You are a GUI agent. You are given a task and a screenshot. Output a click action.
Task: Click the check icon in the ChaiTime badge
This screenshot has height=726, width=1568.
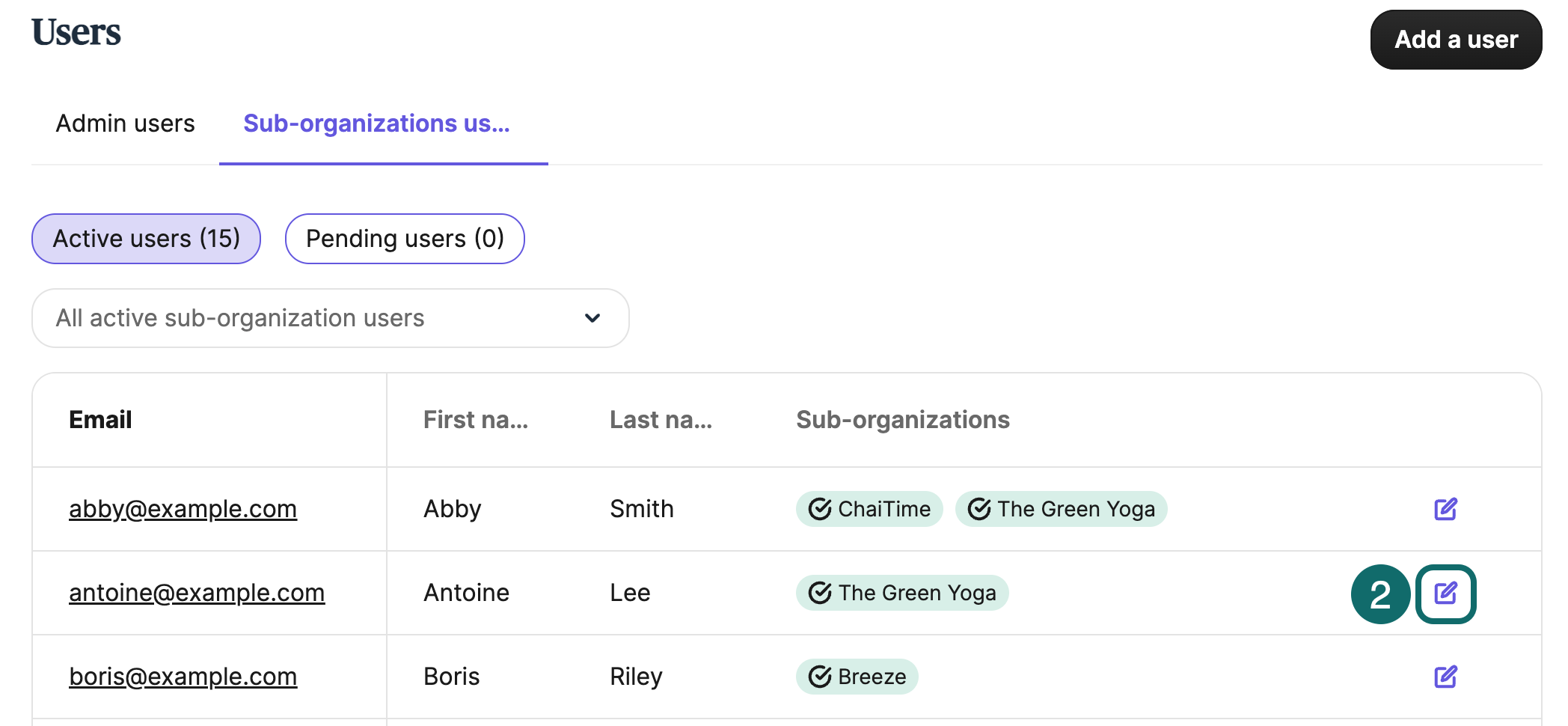(818, 509)
